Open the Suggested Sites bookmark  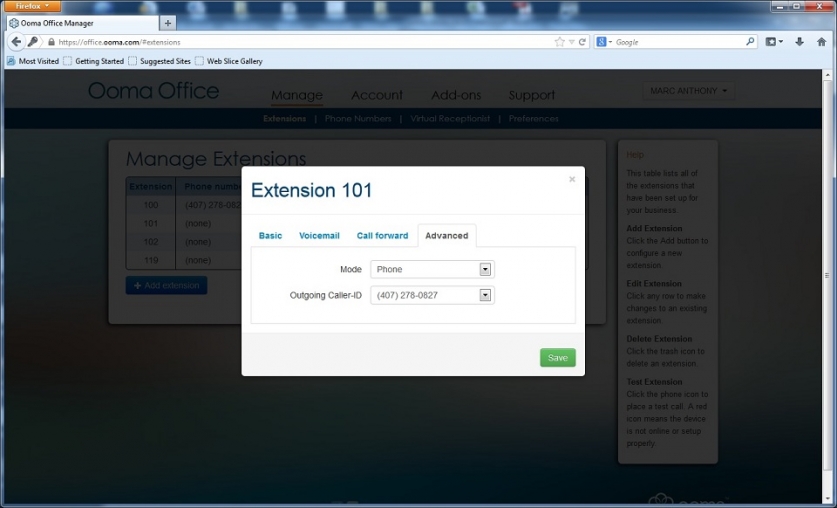click(159, 61)
